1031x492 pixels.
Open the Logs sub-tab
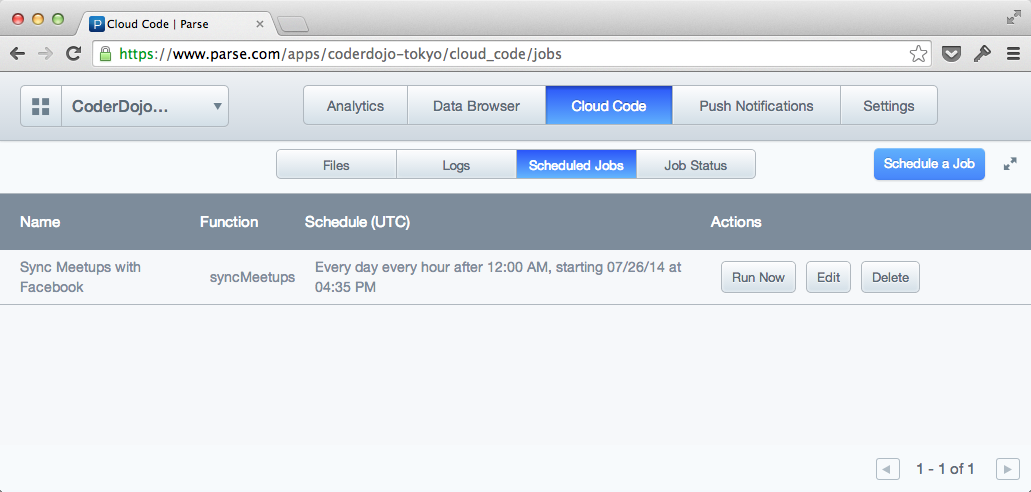[456, 164]
